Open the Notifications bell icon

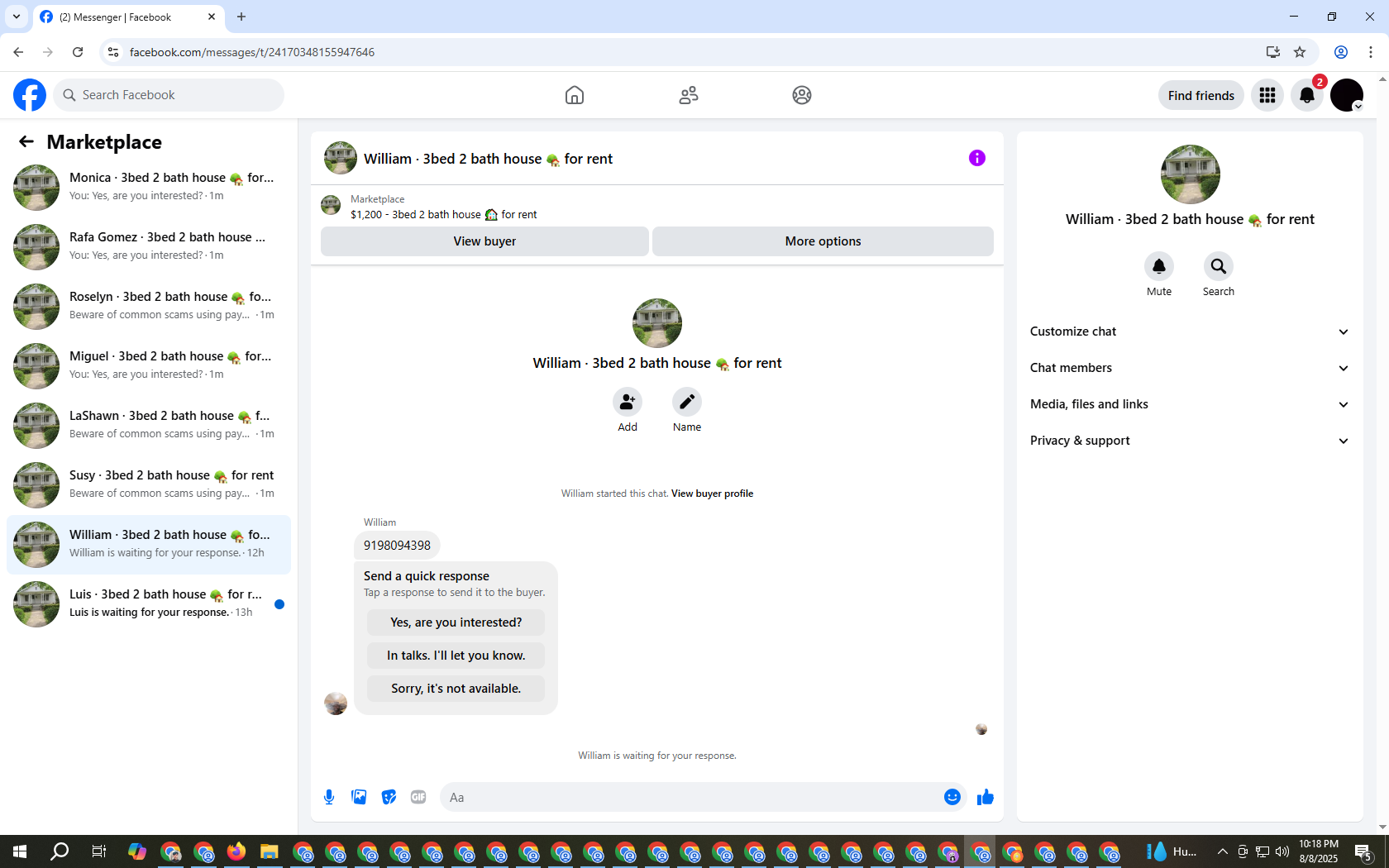pos(1307,95)
